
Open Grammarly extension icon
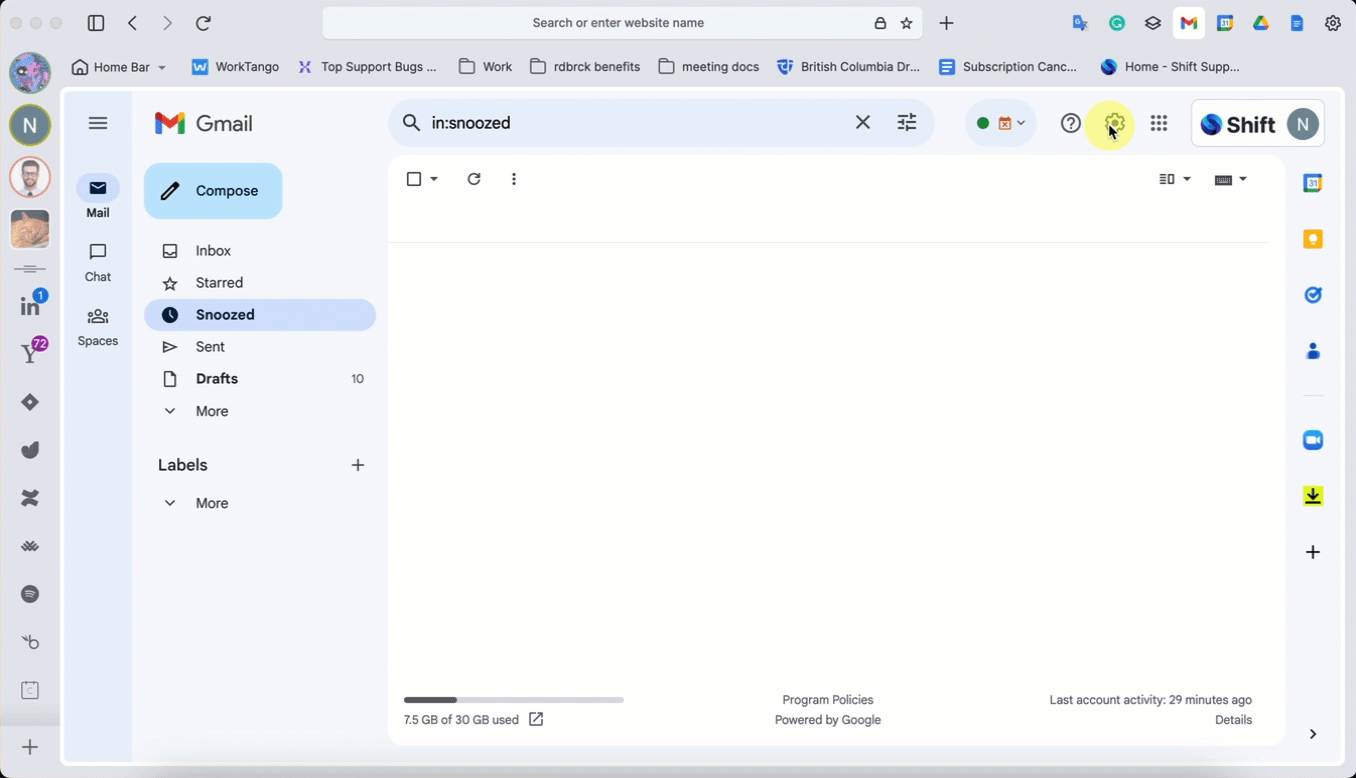click(1117, 23)
